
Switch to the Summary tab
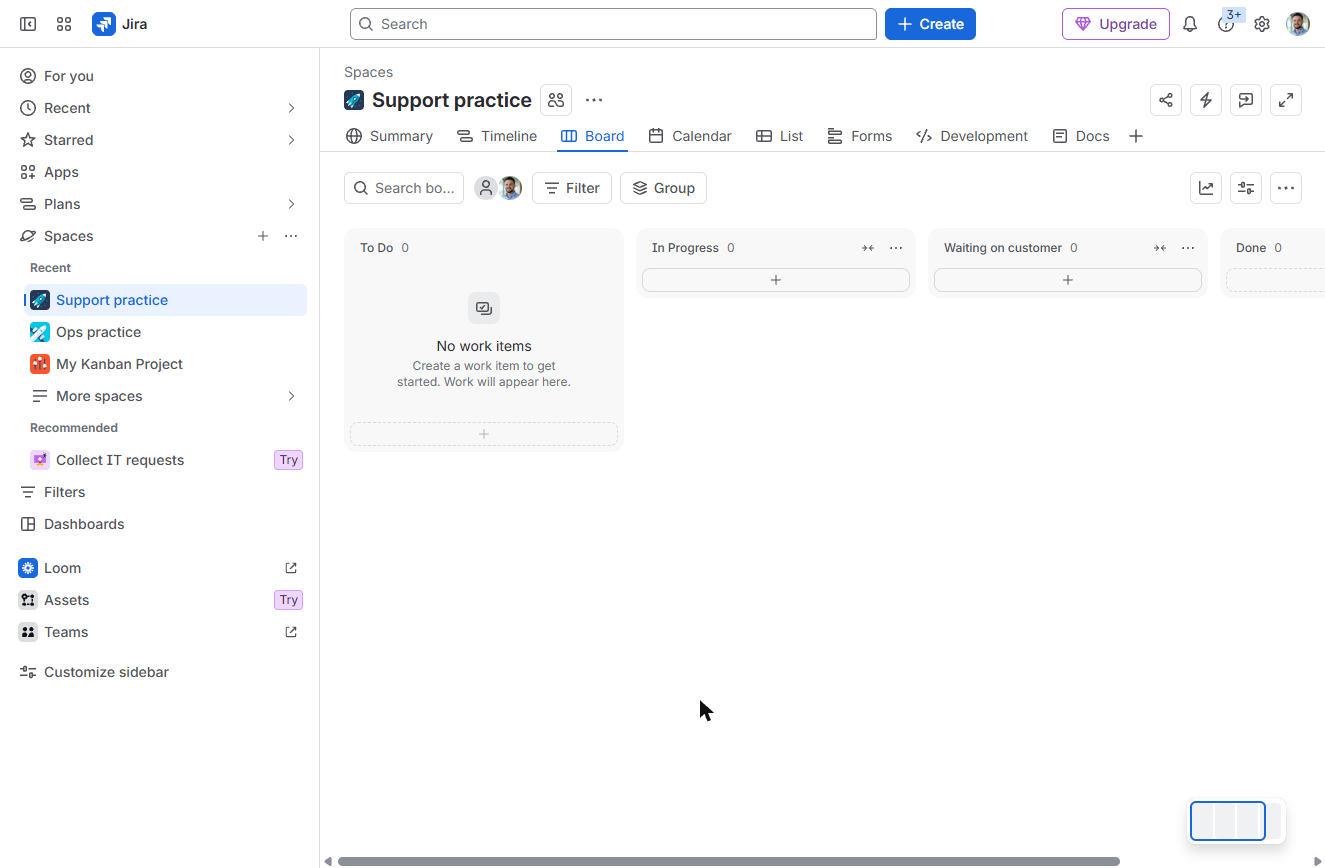coord(389,136)
